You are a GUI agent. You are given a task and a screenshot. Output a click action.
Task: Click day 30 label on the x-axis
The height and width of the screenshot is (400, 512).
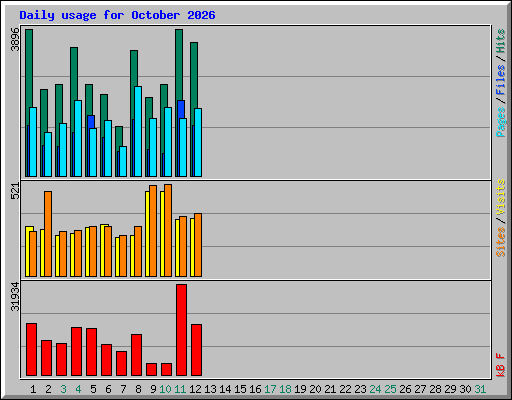[x=465, y=389]
